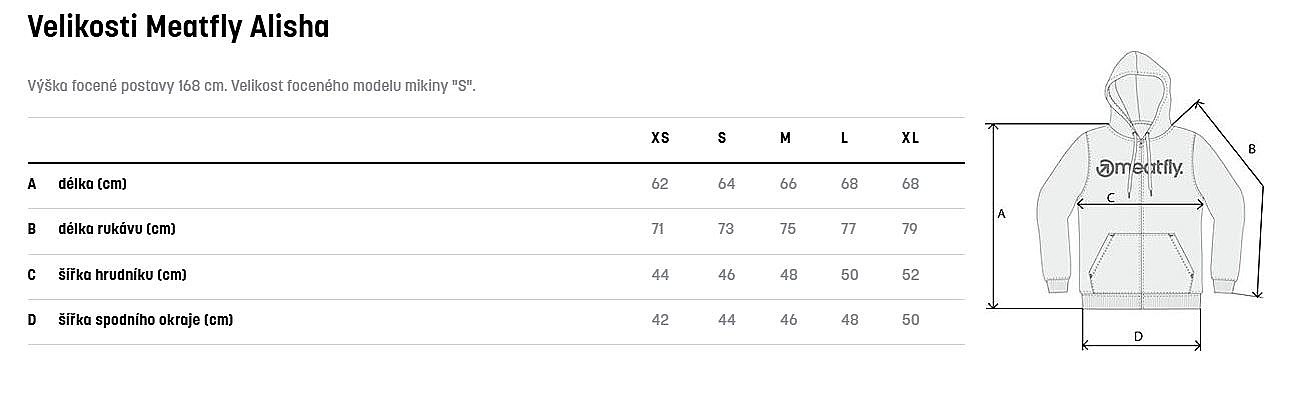Select the XS size column header
The height and width of the screenshot is (397, 1289).
click(x=660, y=138)
